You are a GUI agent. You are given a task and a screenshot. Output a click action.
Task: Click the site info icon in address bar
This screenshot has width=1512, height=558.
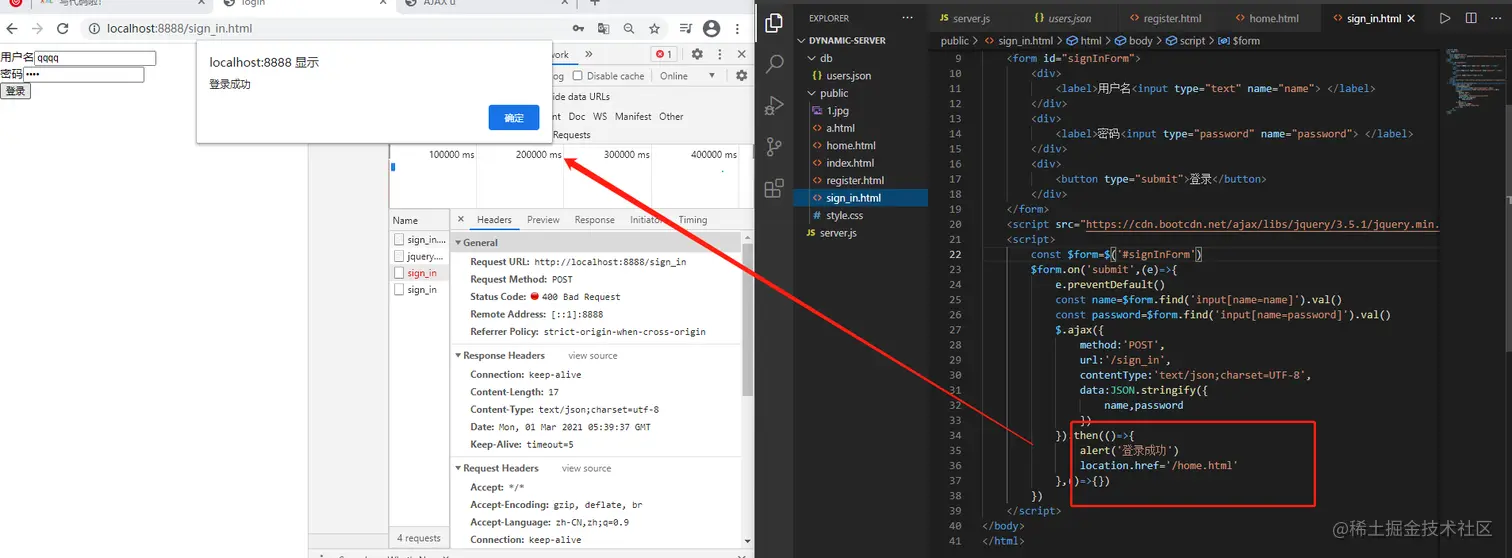[x=94, y=29]
